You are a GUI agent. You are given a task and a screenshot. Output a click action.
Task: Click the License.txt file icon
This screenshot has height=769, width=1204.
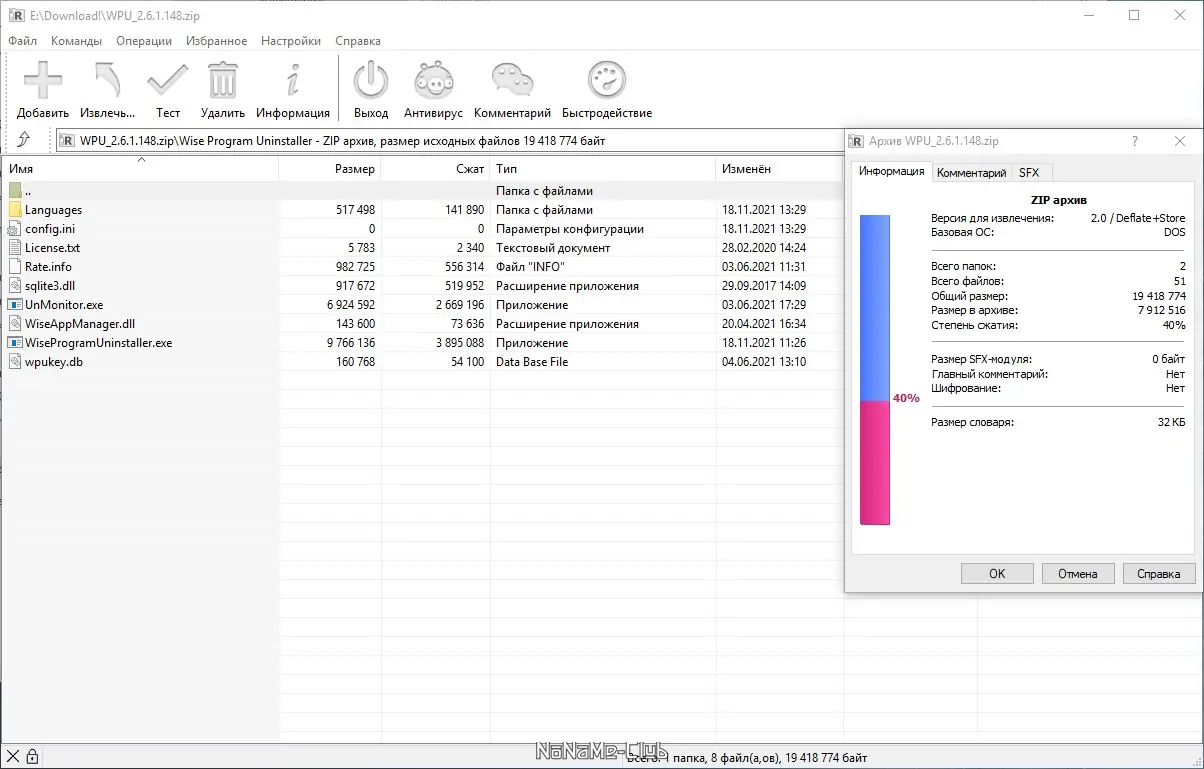tap(15, 248)
